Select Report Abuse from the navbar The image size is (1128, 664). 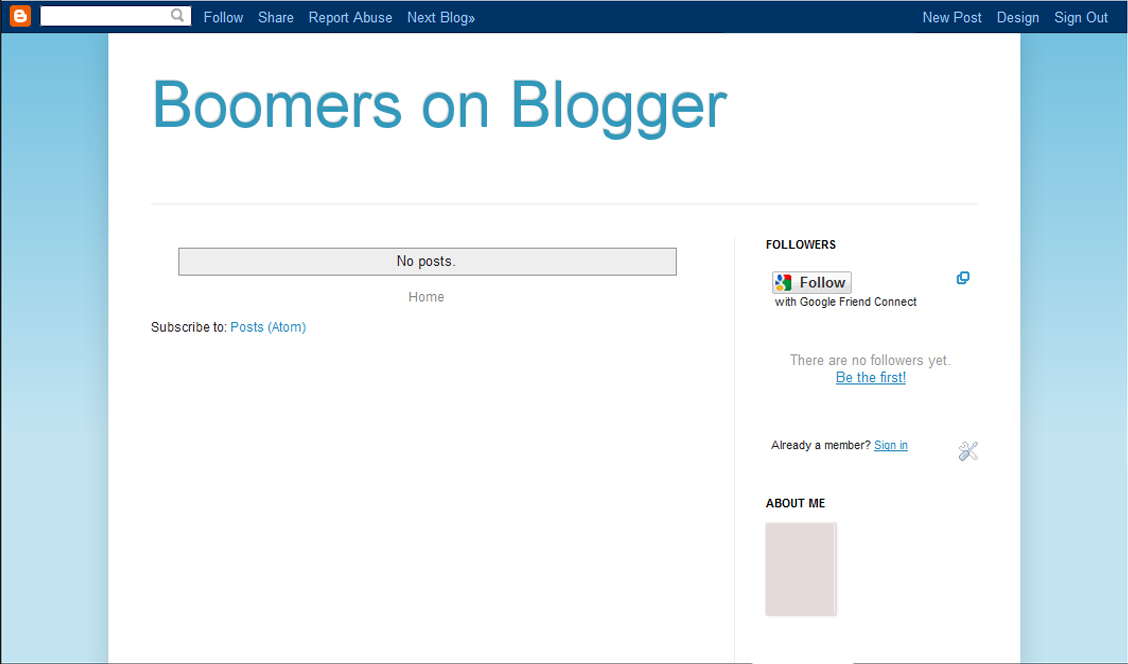[349, 17]
